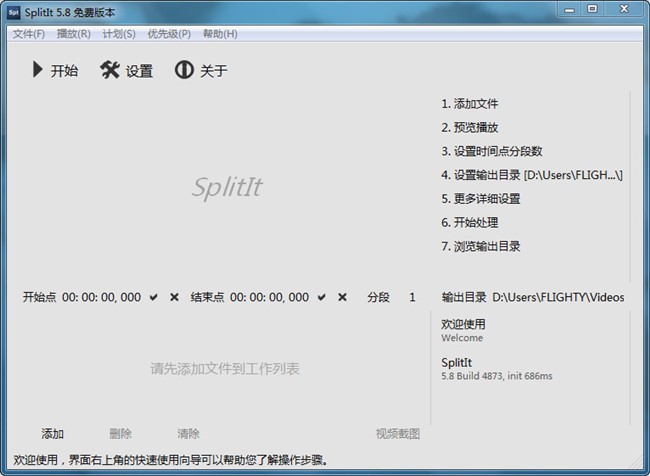This screenshot has height=476, width=650.
Task: Click the 请先添加文件到工作列表 placeholder text
Action: [225, 368]
